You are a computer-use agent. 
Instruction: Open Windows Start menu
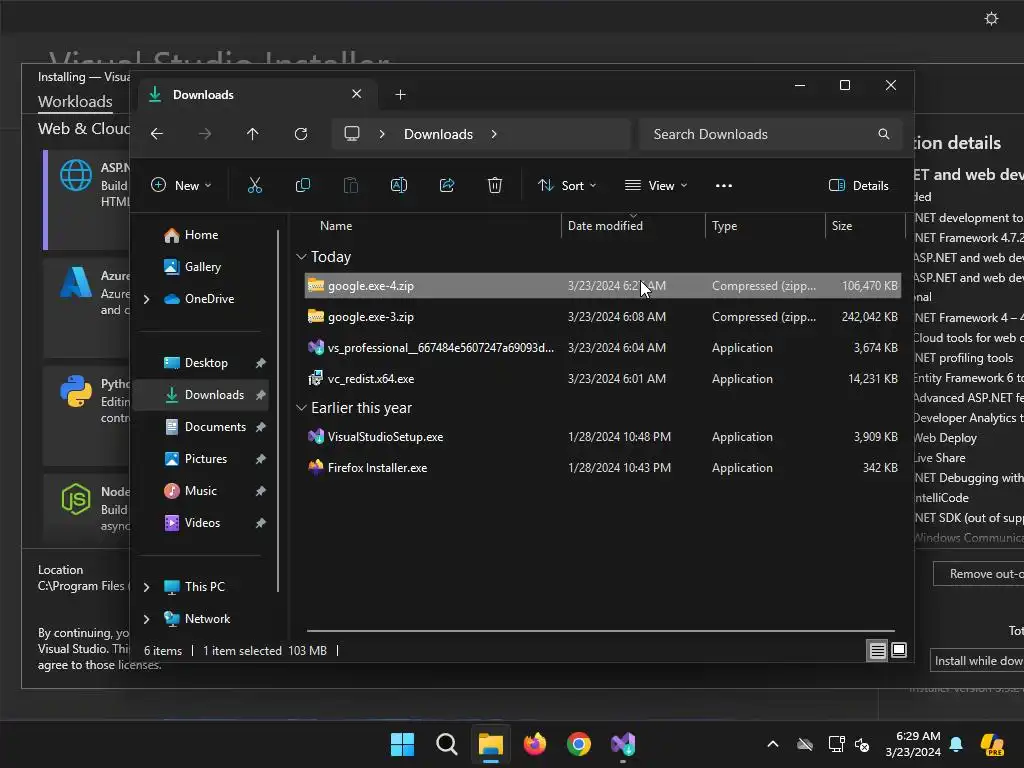tap(402, 744)
